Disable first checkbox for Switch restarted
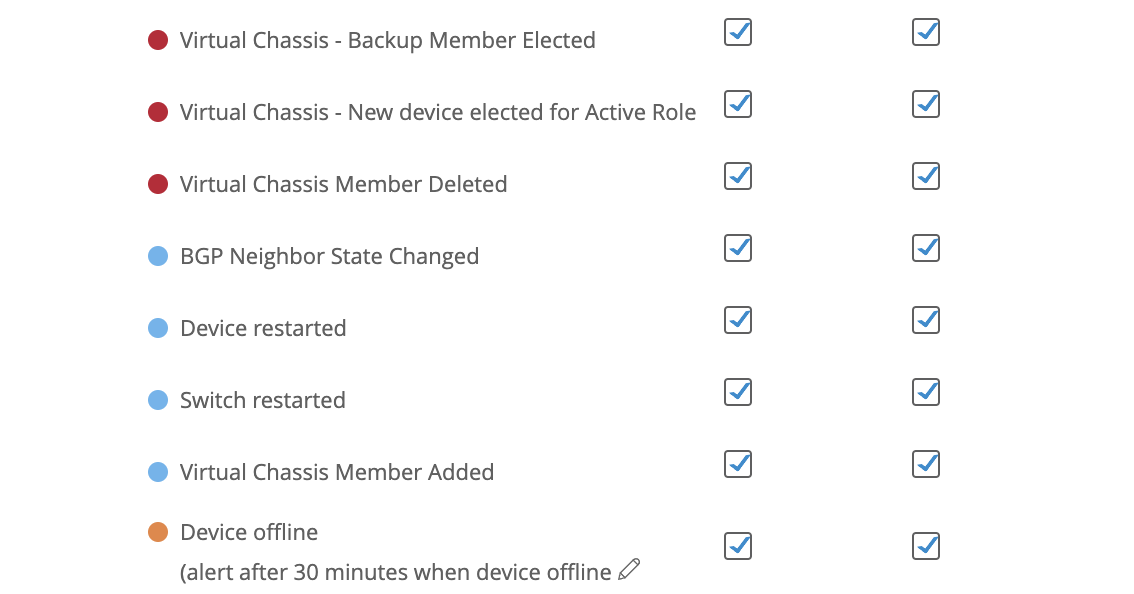This screenshot has width=1134, height=594. 738,392
